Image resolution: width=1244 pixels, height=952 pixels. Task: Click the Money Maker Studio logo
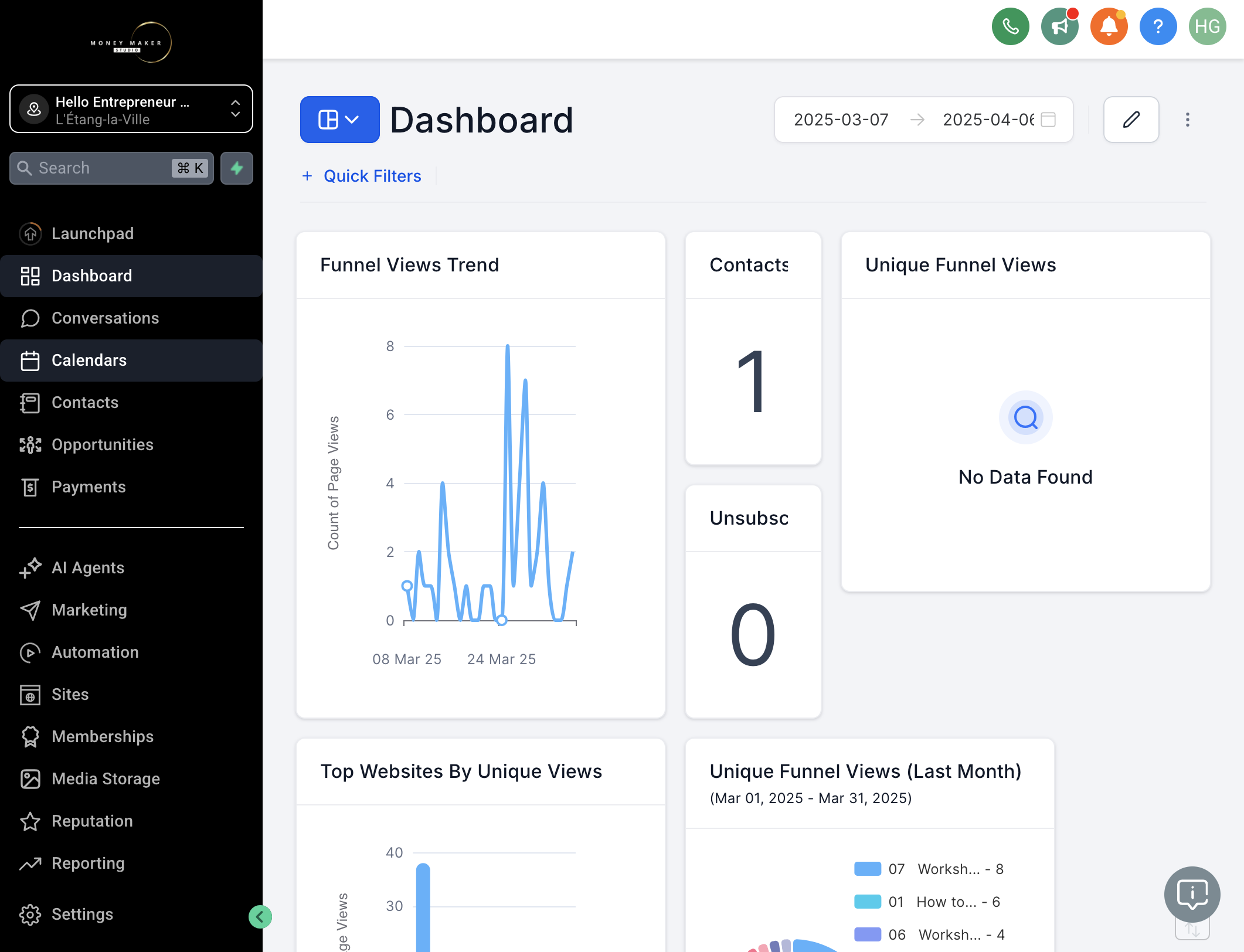tap(131, 42)
